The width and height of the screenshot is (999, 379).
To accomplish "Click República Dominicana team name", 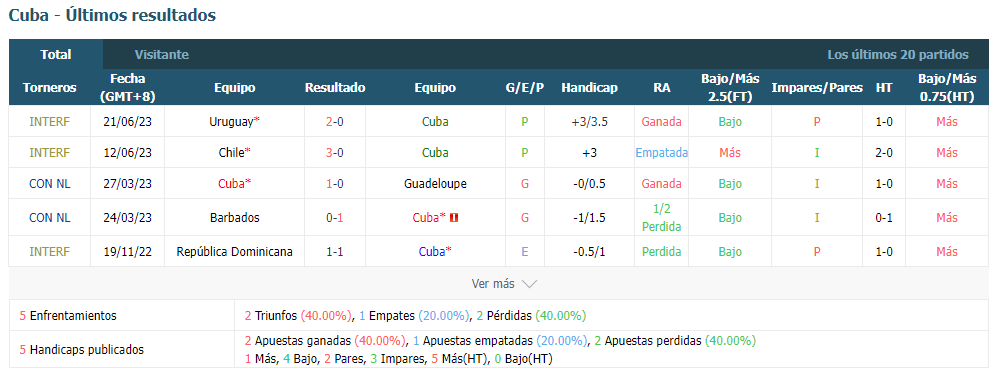I will click(x=234, y=252).
